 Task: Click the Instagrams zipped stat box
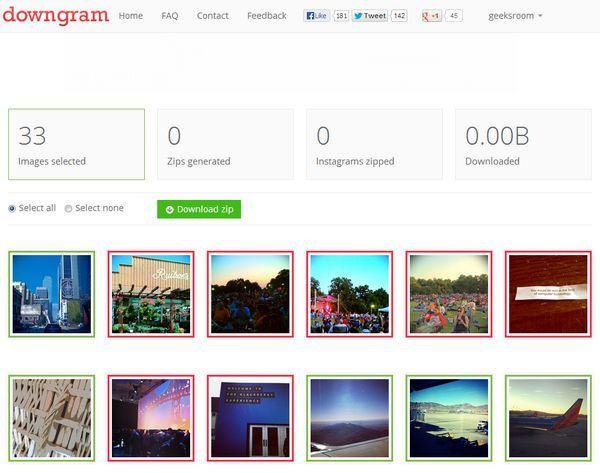pyautogui.click(x=374, y=144)
